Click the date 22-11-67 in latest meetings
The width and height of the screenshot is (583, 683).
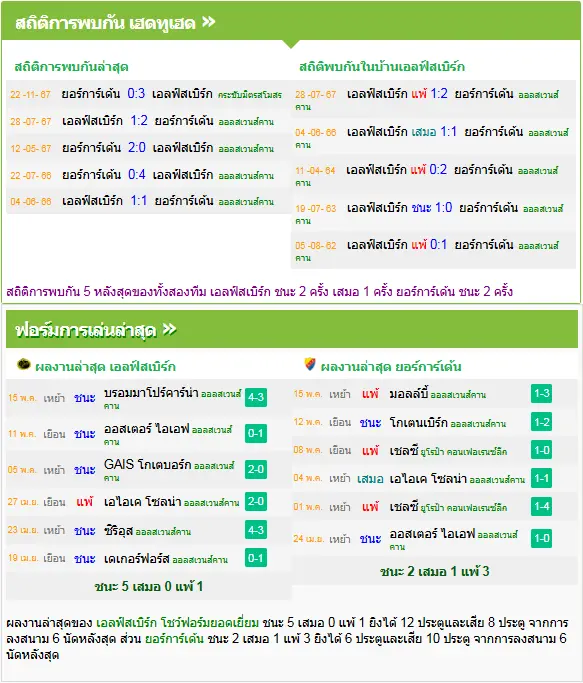31,95
